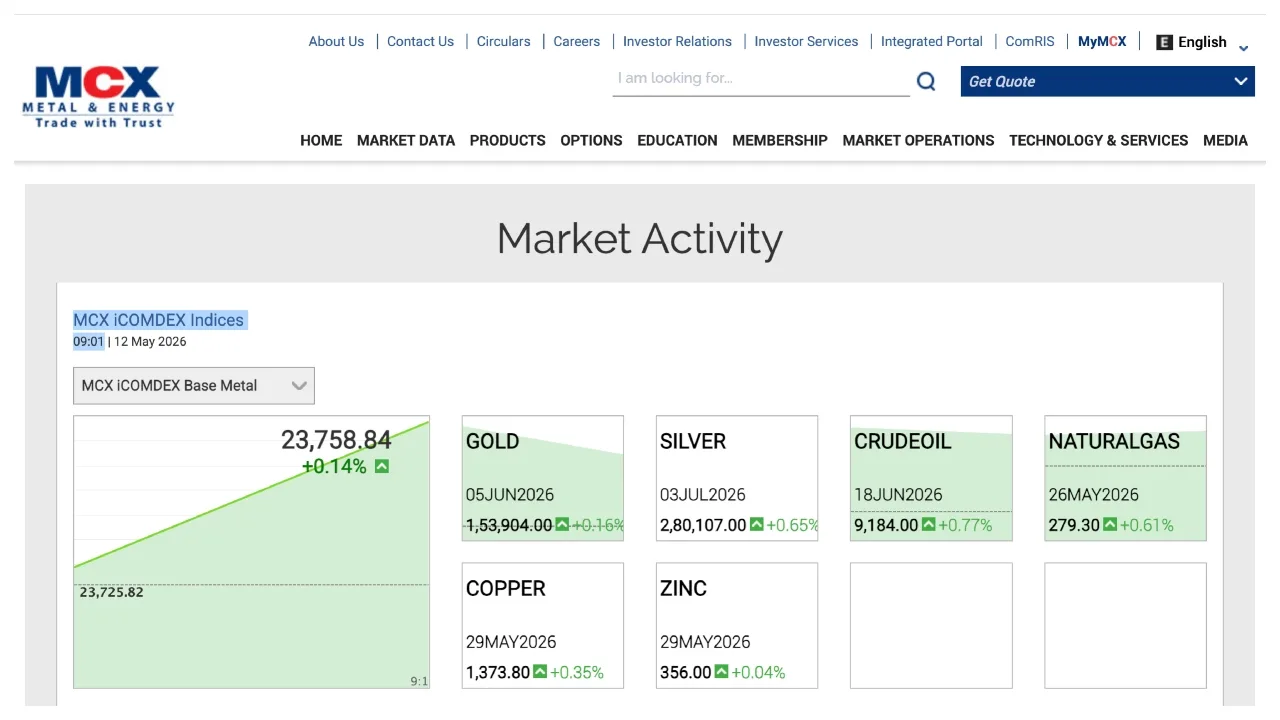This screenshot has width=1280, height=720.
Task: Click the green up arrow in the NATURALGAS card
Action: 1110,525
